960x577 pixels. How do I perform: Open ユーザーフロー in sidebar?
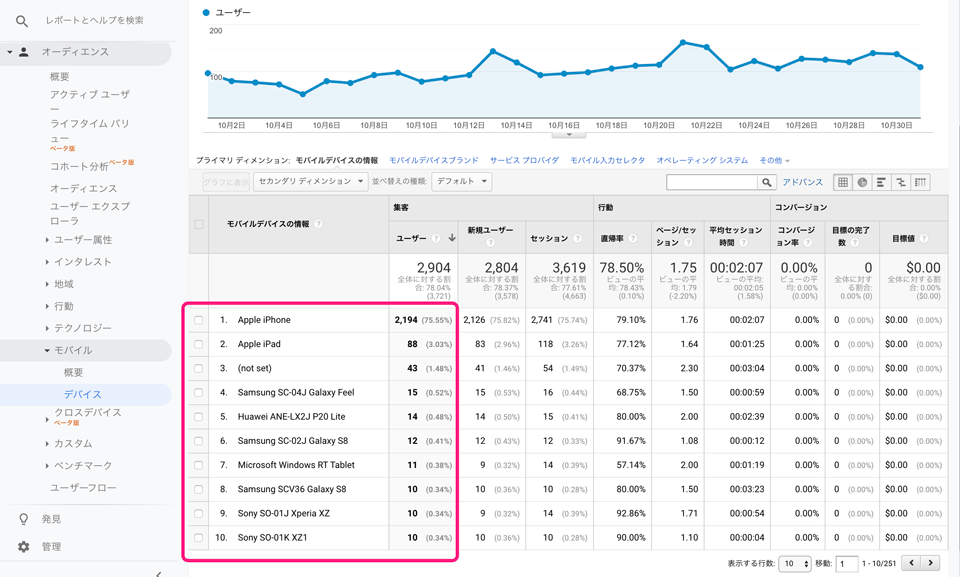83,488
